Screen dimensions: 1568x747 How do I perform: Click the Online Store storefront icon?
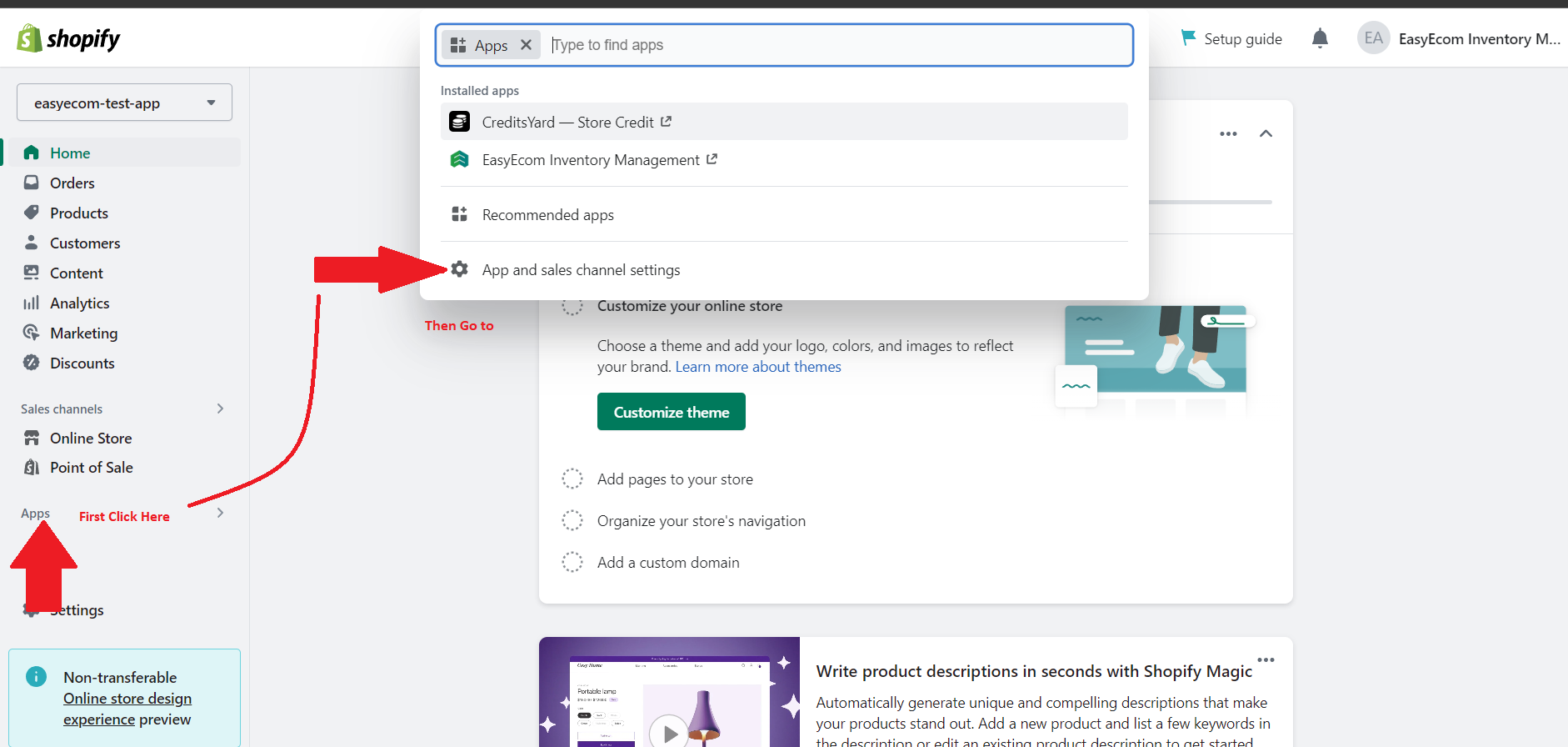point(32,438)
